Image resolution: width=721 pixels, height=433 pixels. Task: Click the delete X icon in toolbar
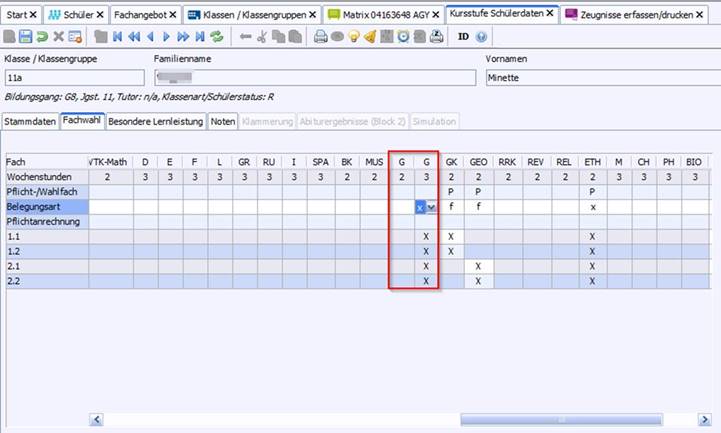[x=58, y=37]
